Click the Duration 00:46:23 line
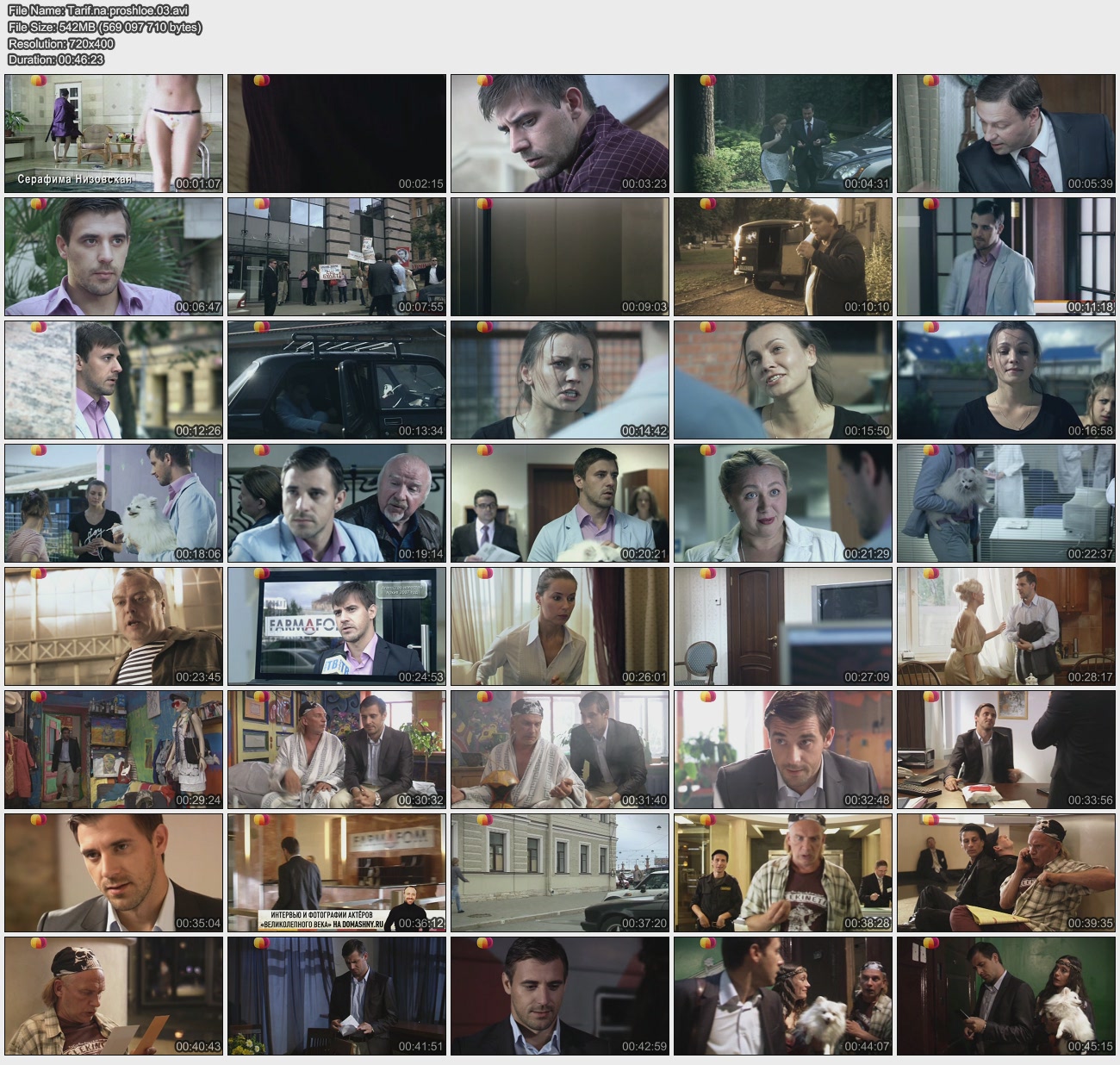The width and height of the screenshot is (1120, 1065). click(56, 59)
